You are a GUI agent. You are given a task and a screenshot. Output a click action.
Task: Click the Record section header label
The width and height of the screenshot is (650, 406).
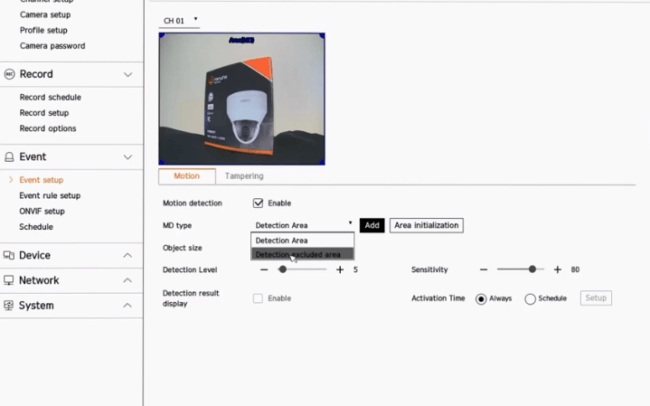coord(36,74)
